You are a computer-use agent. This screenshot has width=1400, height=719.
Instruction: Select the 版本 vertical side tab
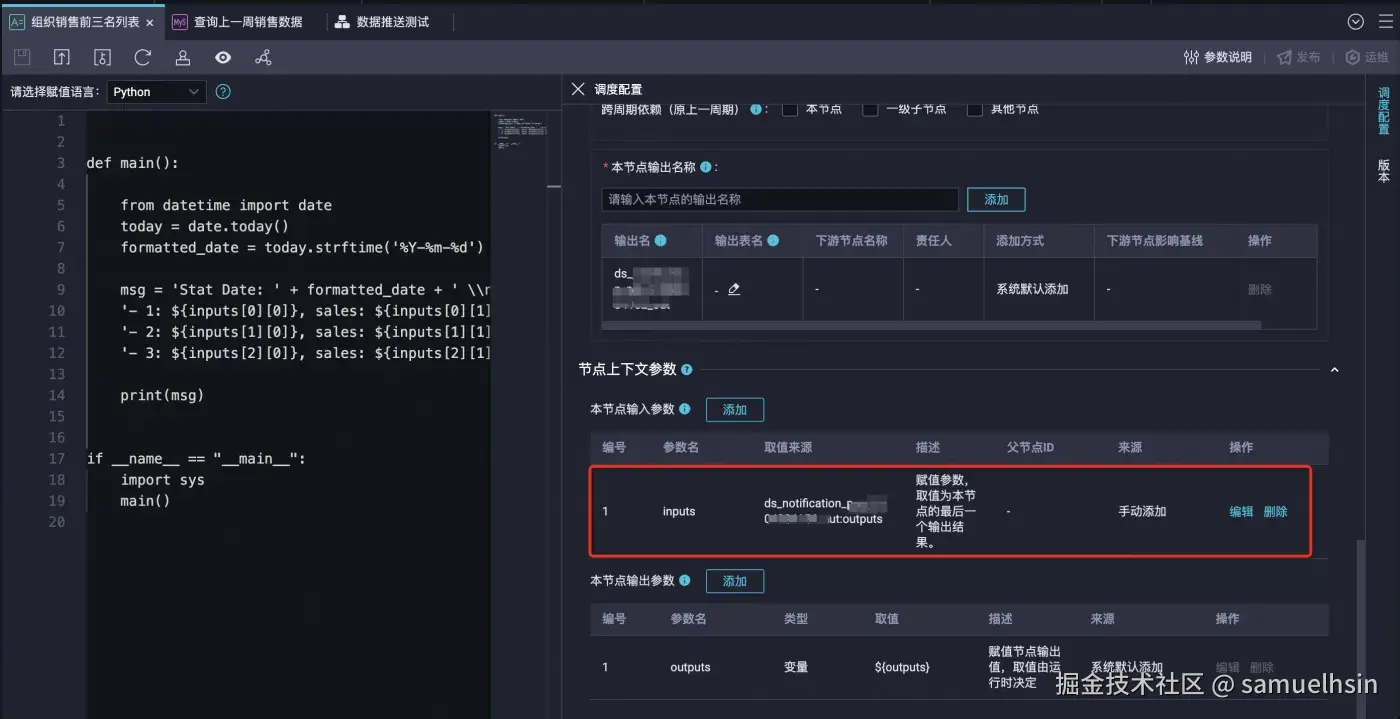pyautogui.click(x=1384, y=171)
